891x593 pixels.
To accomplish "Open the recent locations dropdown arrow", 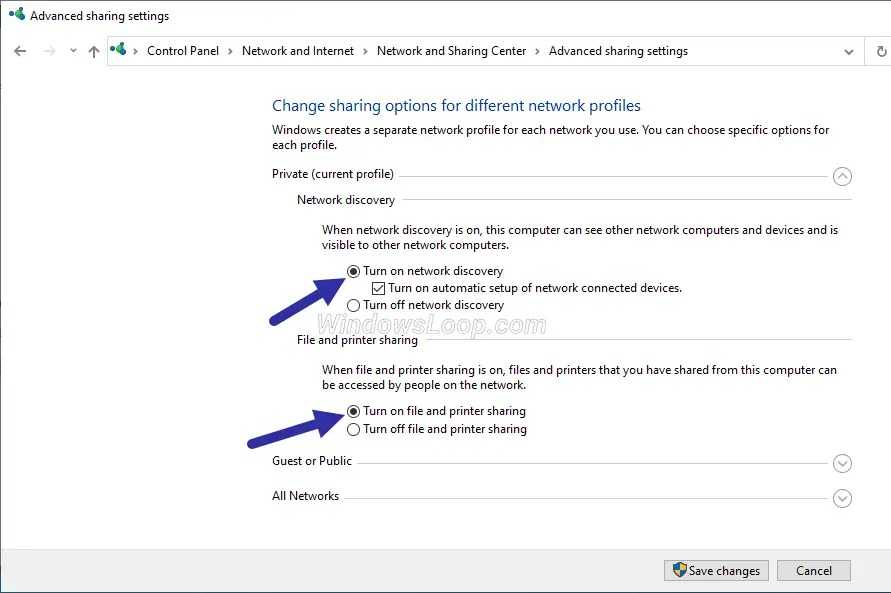I will tap(73, 51).
